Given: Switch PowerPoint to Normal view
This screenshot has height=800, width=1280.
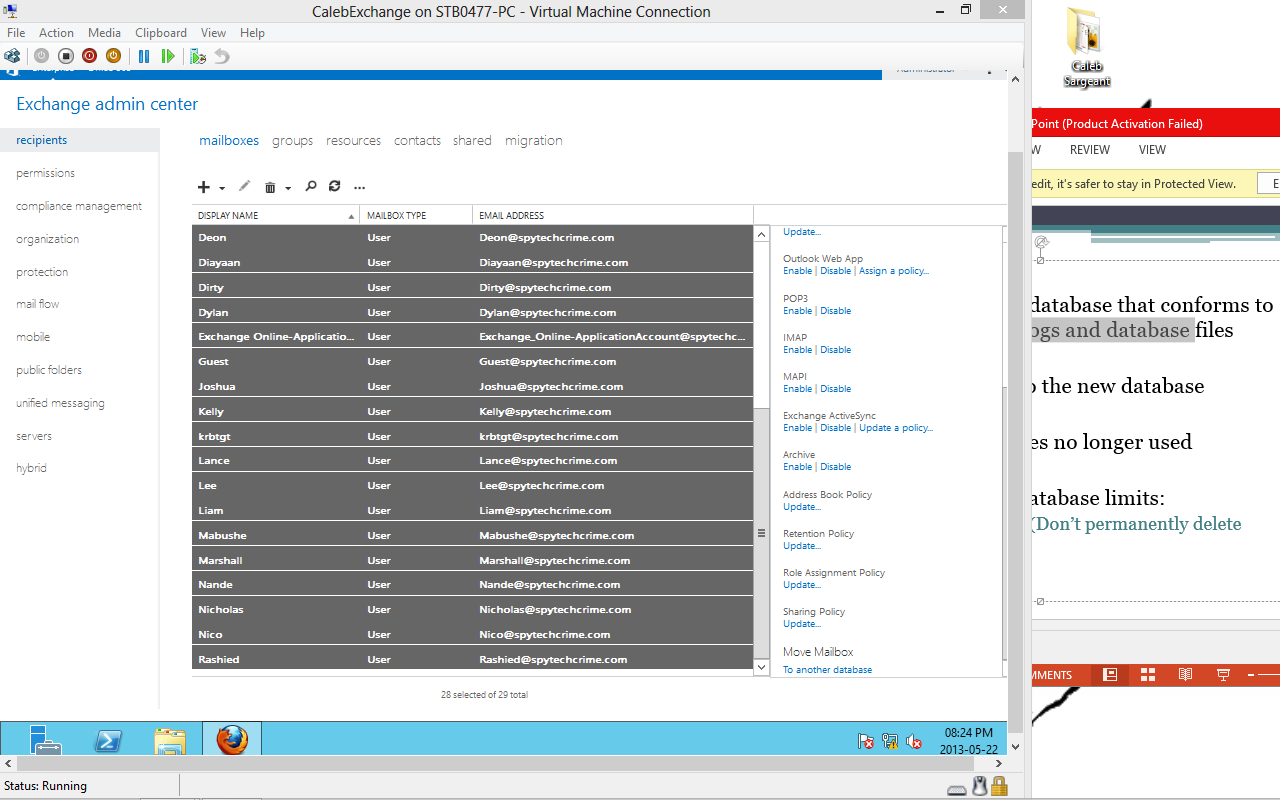Looking at the screenshot, I should click(x=1109, y=675).
